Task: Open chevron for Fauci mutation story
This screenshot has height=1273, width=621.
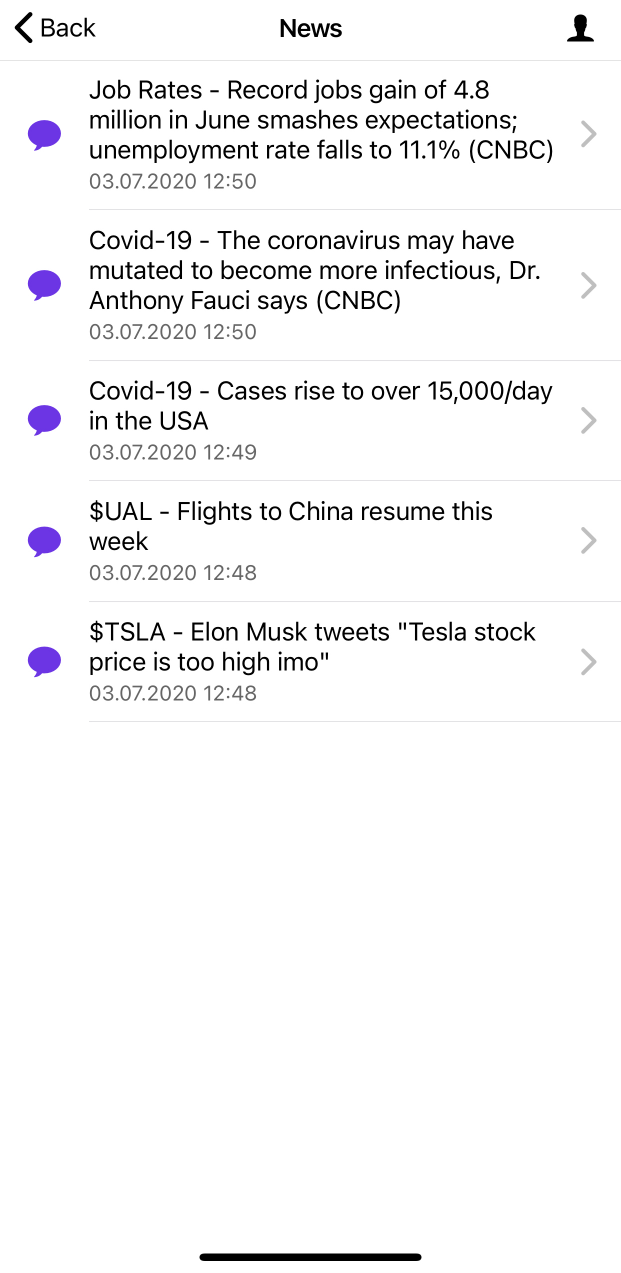Action: (x=589, y=285)
